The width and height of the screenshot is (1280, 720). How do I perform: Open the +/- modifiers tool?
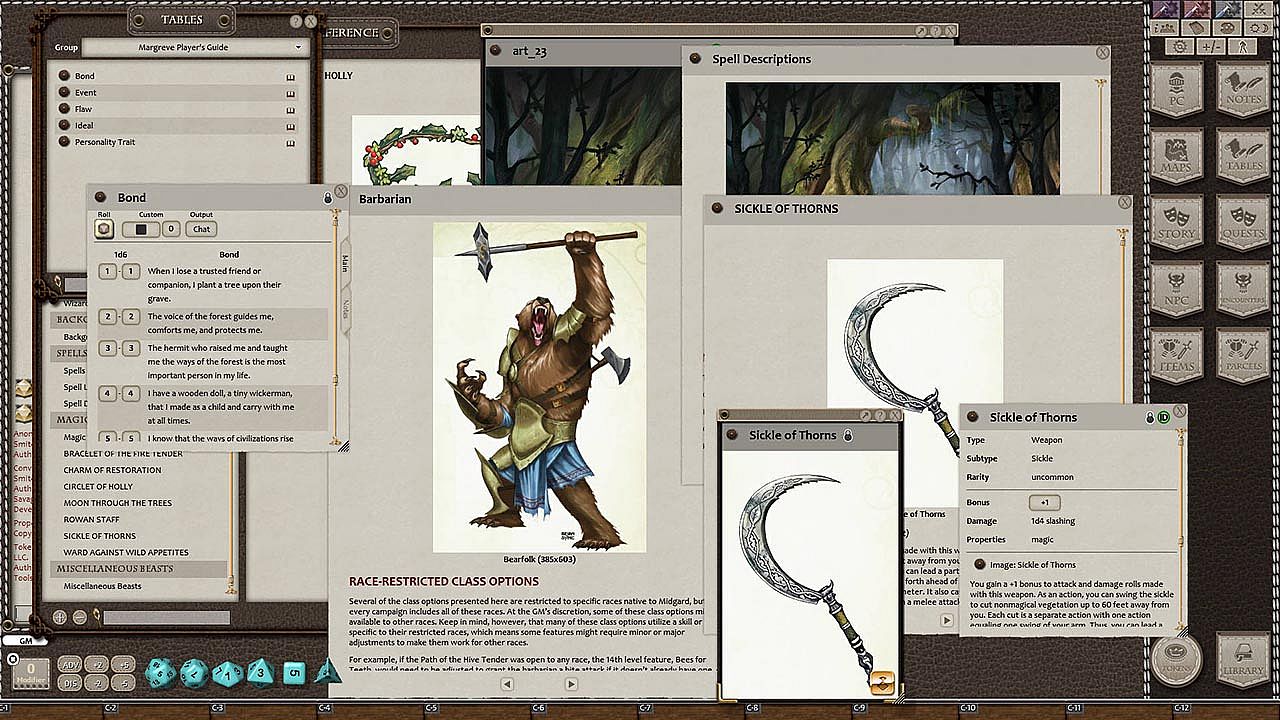(1211, 46)
